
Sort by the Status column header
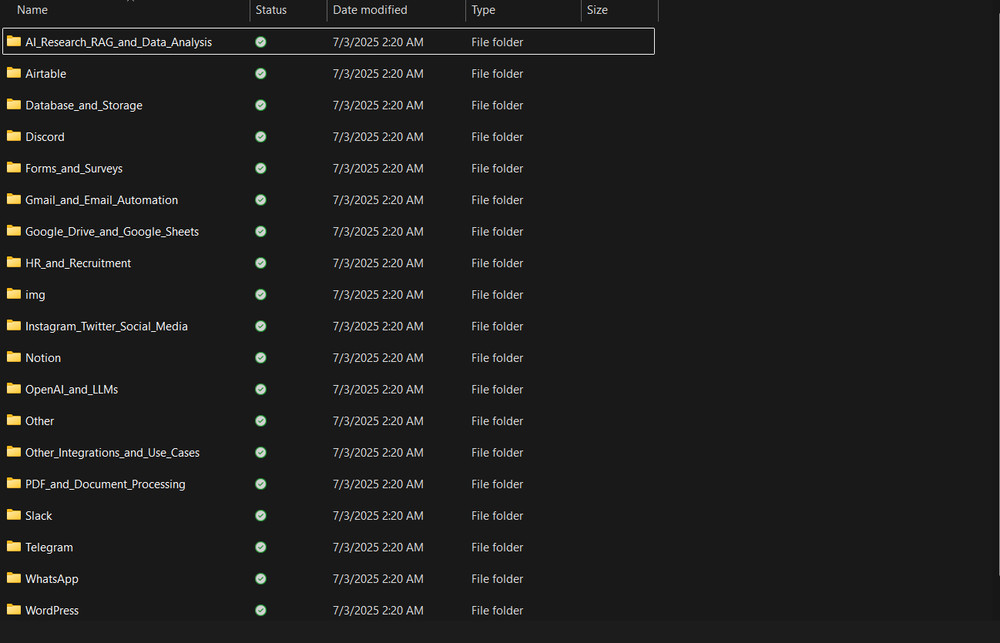pyautogui.click(x=288, y=10)
